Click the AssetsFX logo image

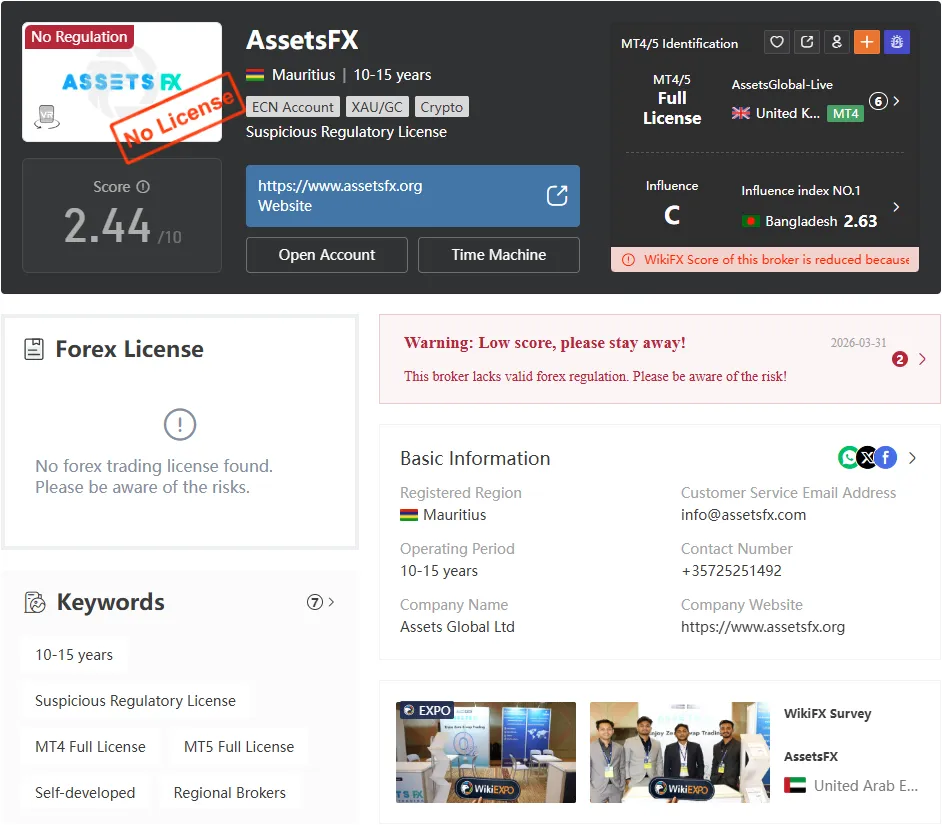[x=122, y=82]
